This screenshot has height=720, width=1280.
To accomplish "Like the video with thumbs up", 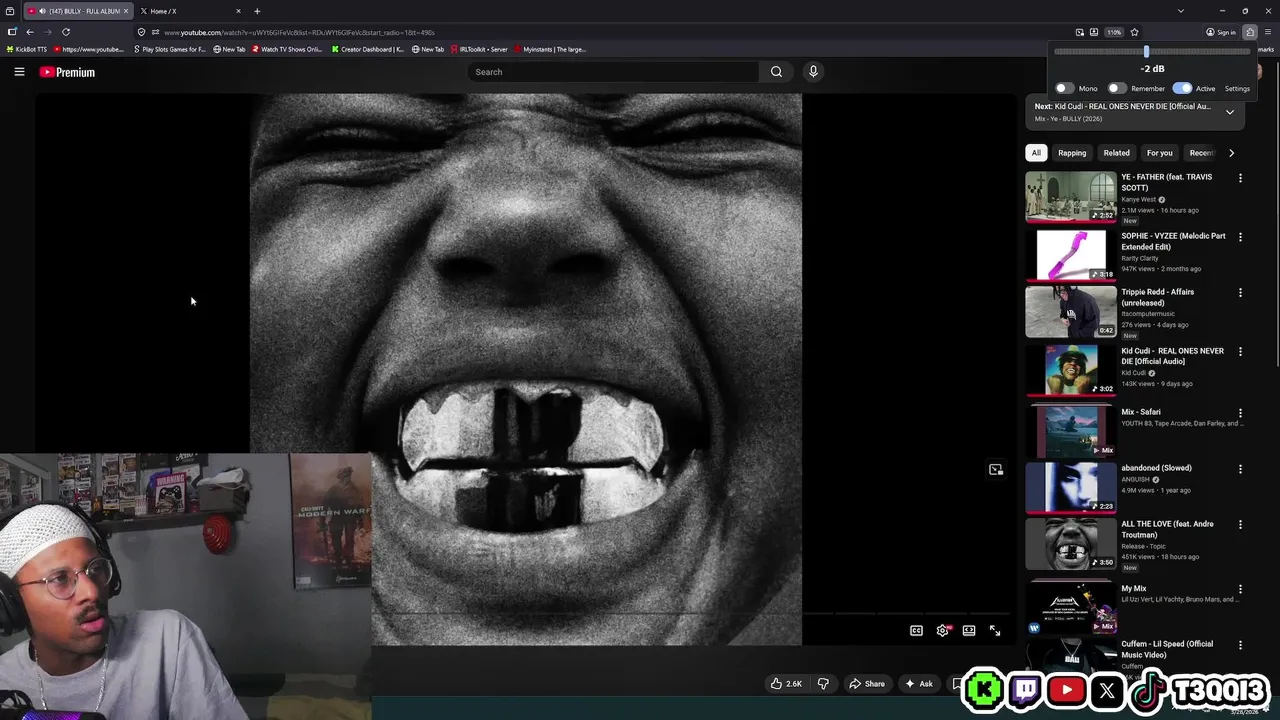I will pyautogui.click(x=786, y=684).
